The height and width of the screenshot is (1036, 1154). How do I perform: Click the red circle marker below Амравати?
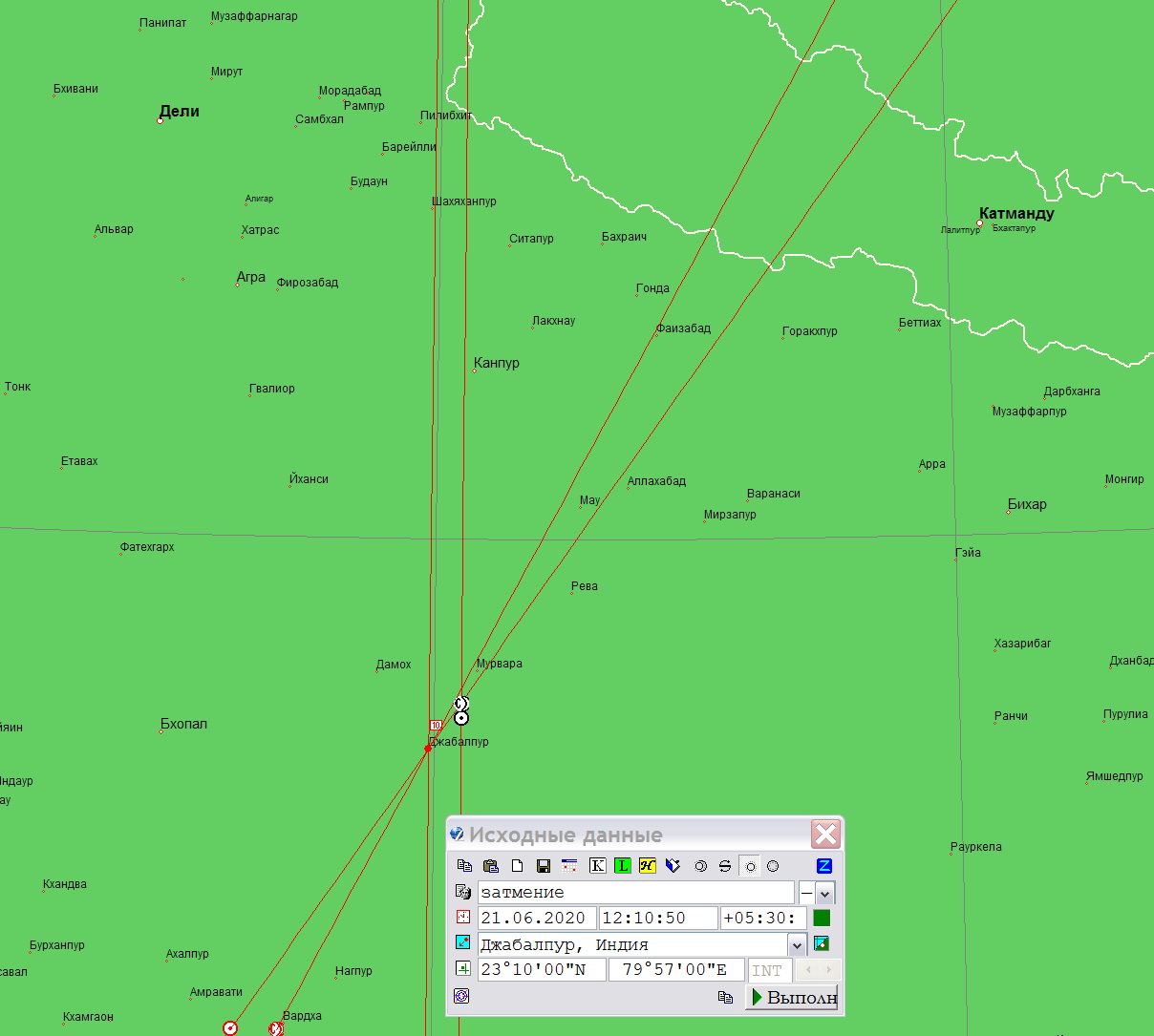[230, 1028]
